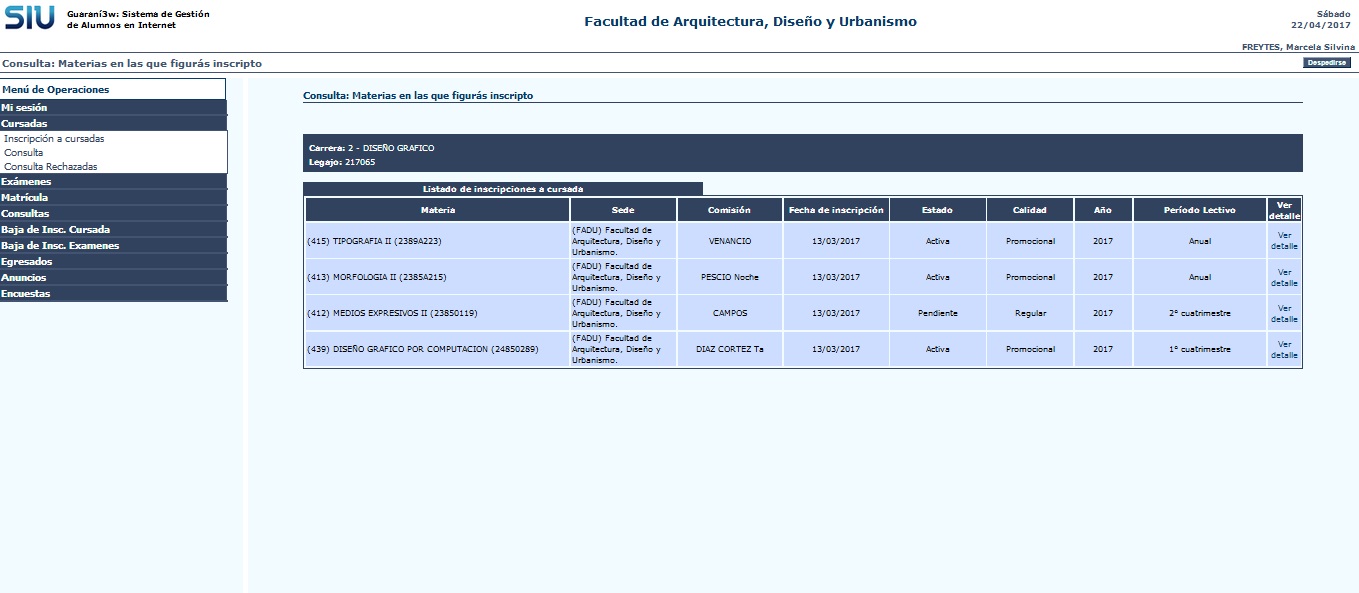Select the (412) MEDIOS EXPRESIVOS II cell
Viewport: 1359px width, 593px height.
click(438, 313)
